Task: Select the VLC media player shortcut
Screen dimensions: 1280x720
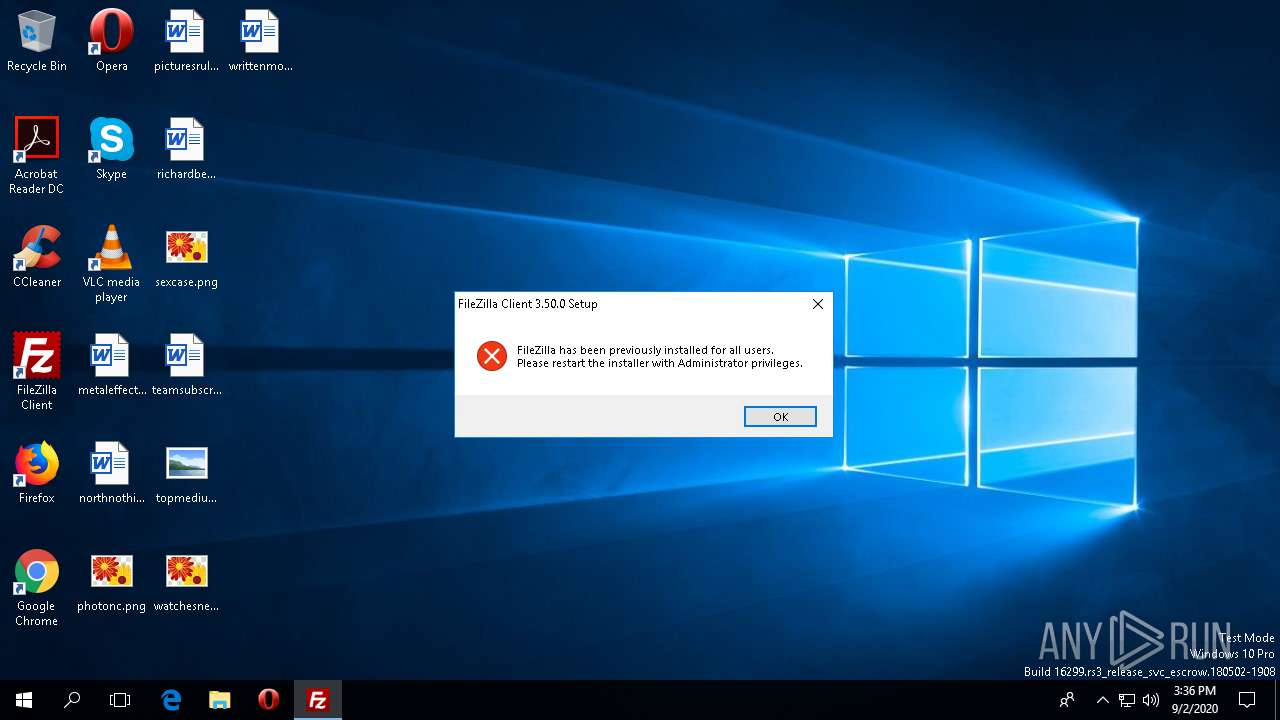Action: (111, 264)
